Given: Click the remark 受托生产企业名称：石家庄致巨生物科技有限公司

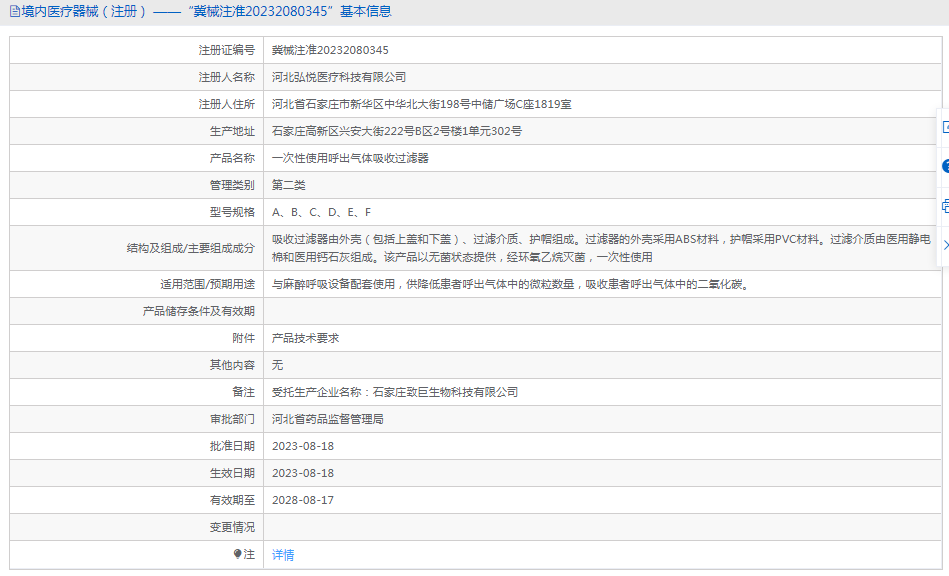Looking at the screenshot, I should point(395,393).
